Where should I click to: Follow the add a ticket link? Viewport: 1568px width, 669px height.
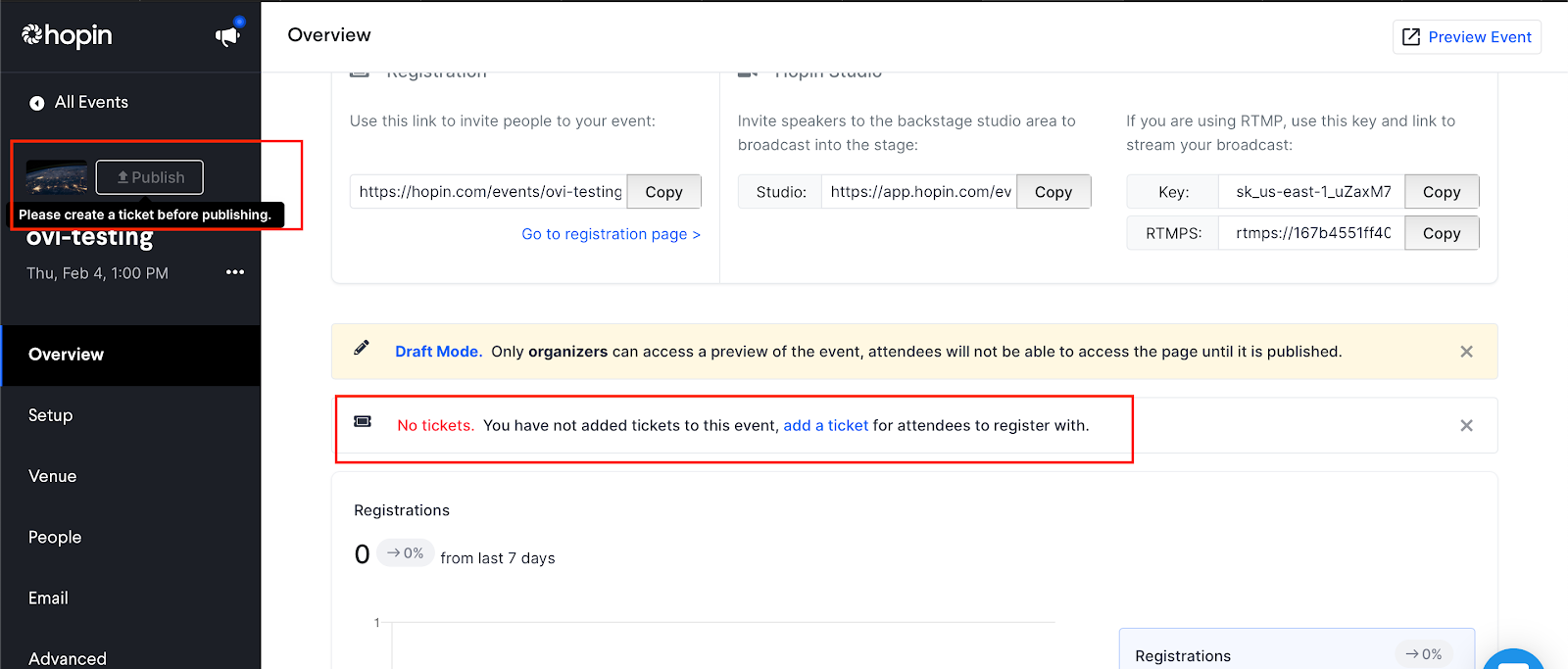[x=825, y=425]
